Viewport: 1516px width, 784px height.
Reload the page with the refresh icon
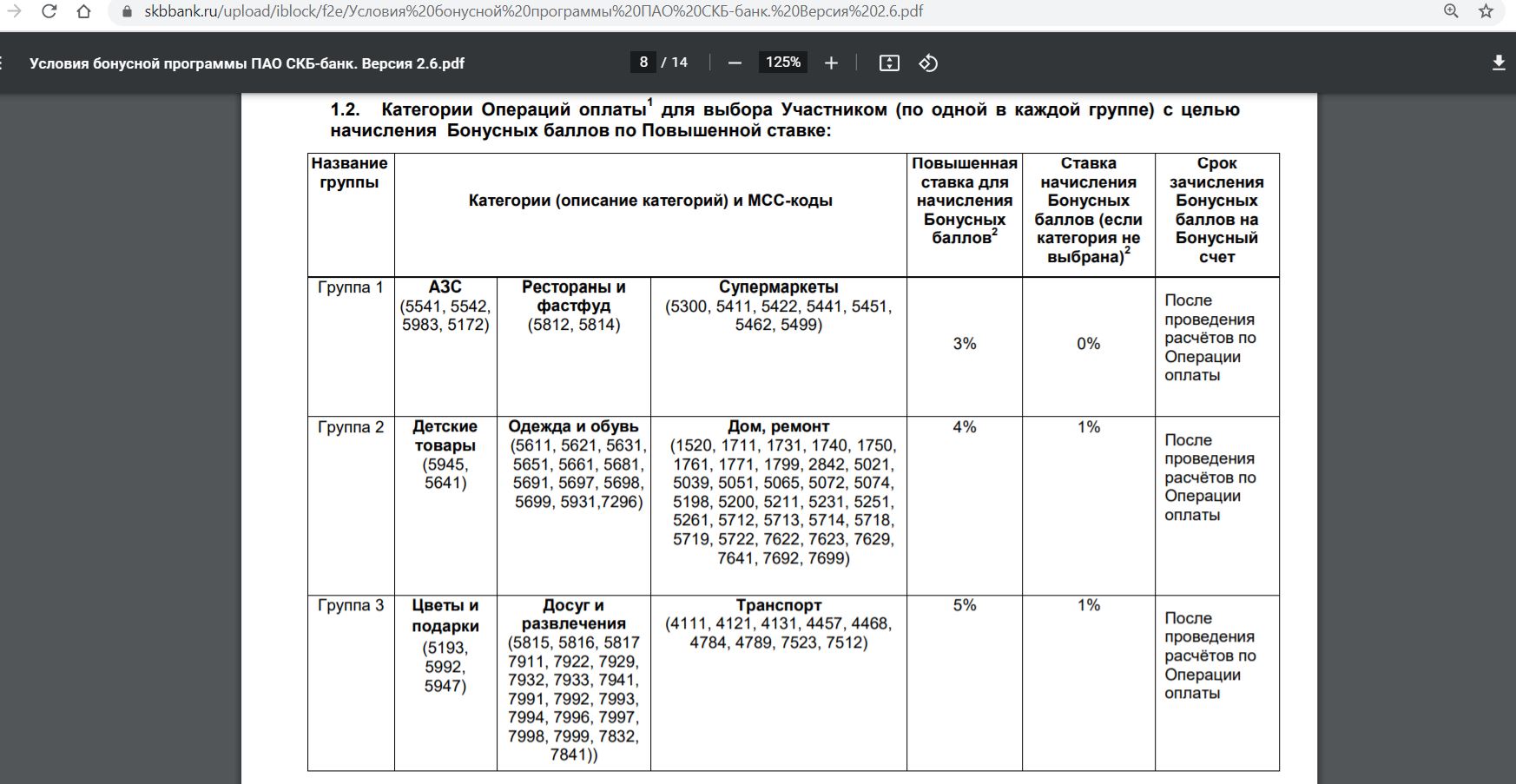[49, 11]
